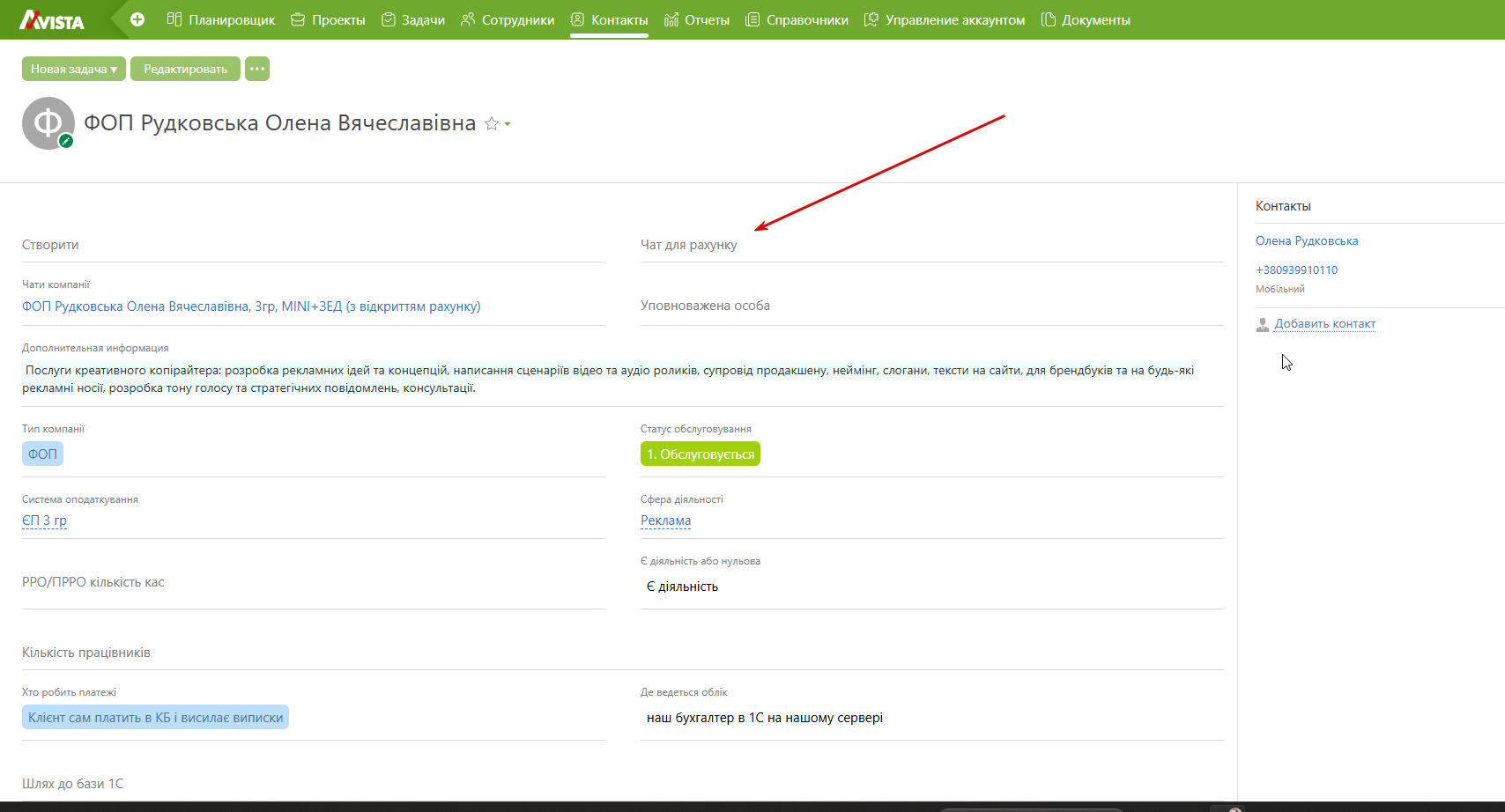Click the Отчеты chart icon
Image resolution: width=1505 pixels, height=812 pixels.
point(671,19)
